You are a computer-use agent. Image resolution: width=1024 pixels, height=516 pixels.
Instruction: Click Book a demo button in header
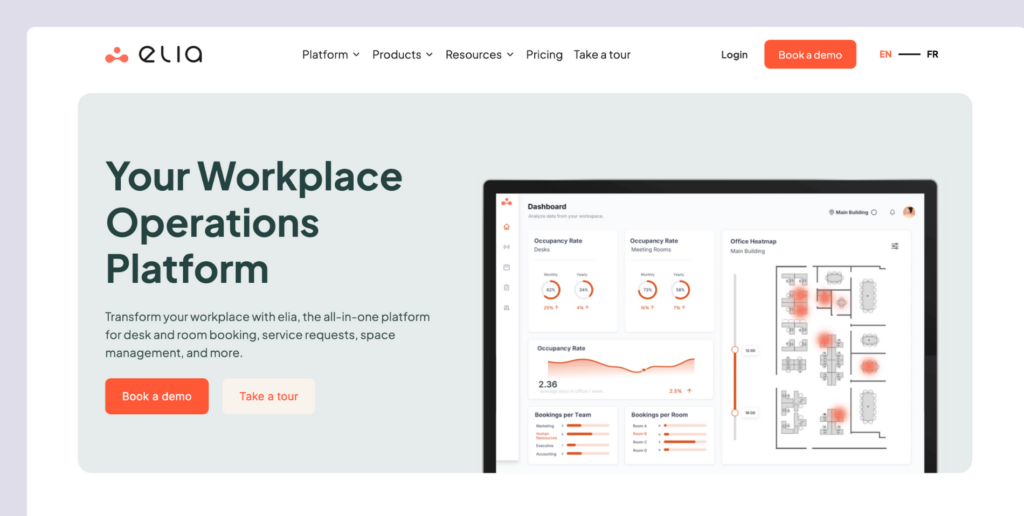[810, 54]
